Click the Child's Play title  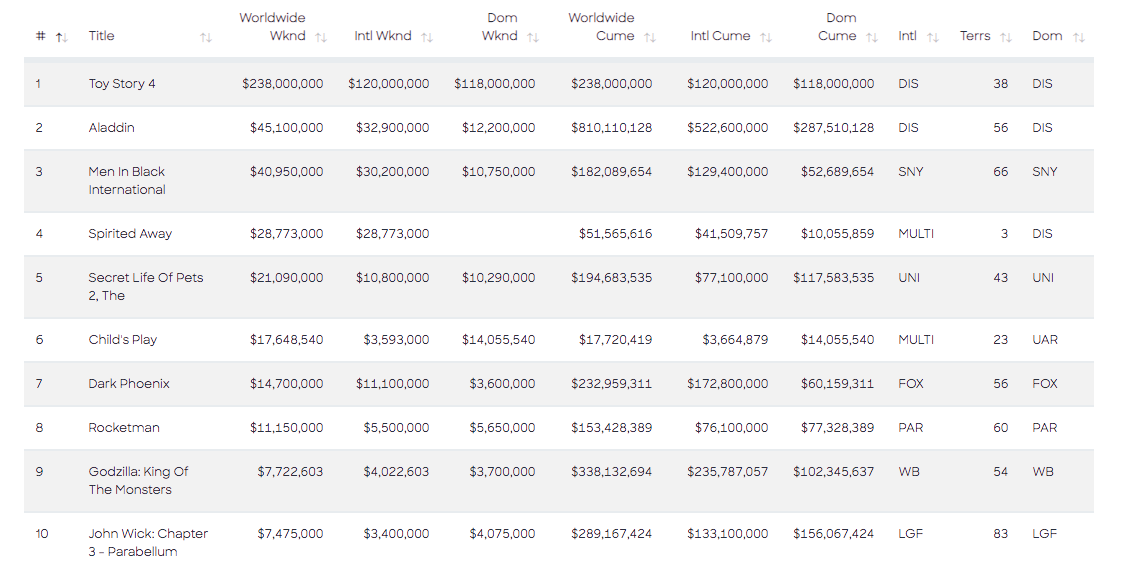click(123, 339)
